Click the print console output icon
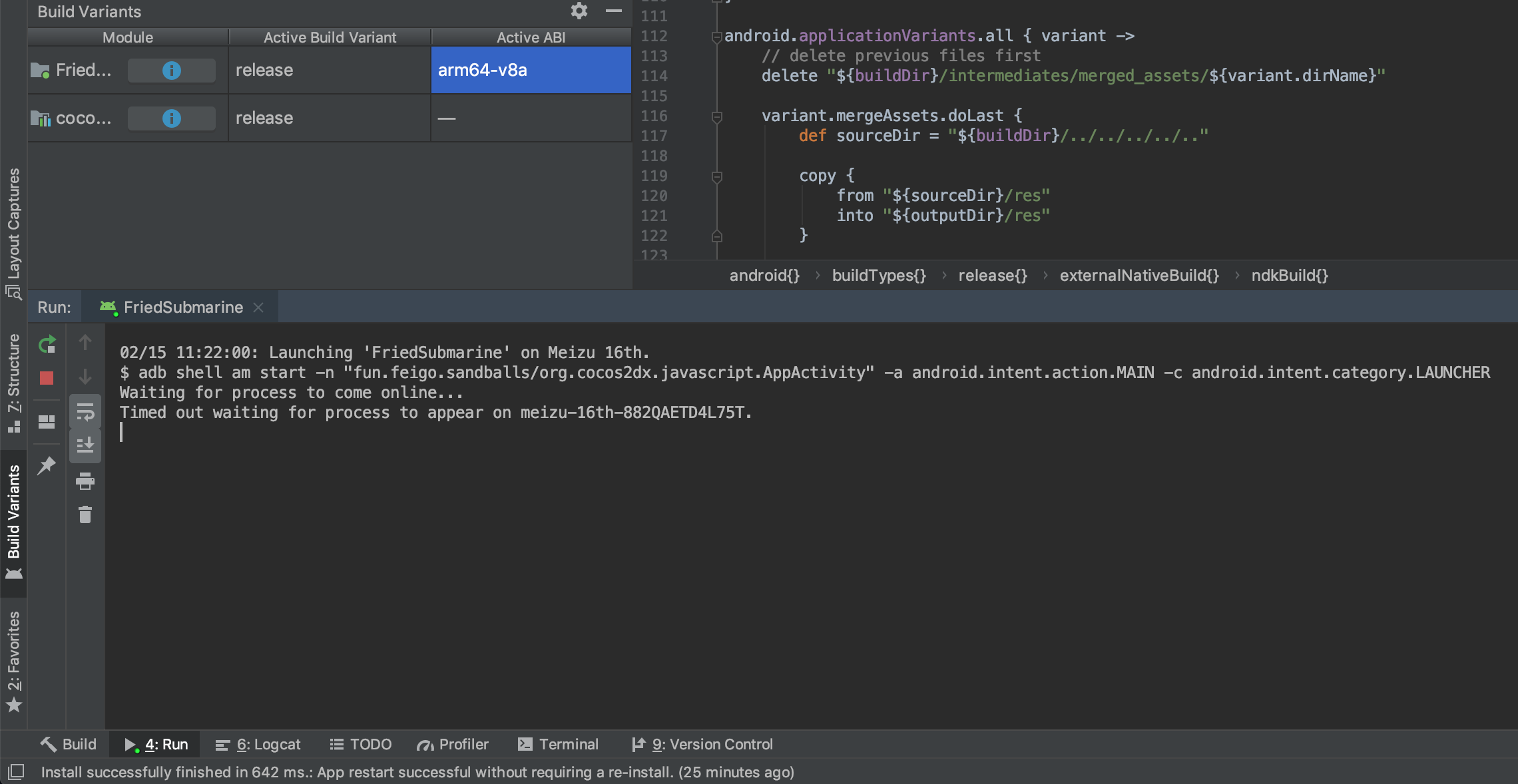This screenshot has height=784, width=1518. 85,481
